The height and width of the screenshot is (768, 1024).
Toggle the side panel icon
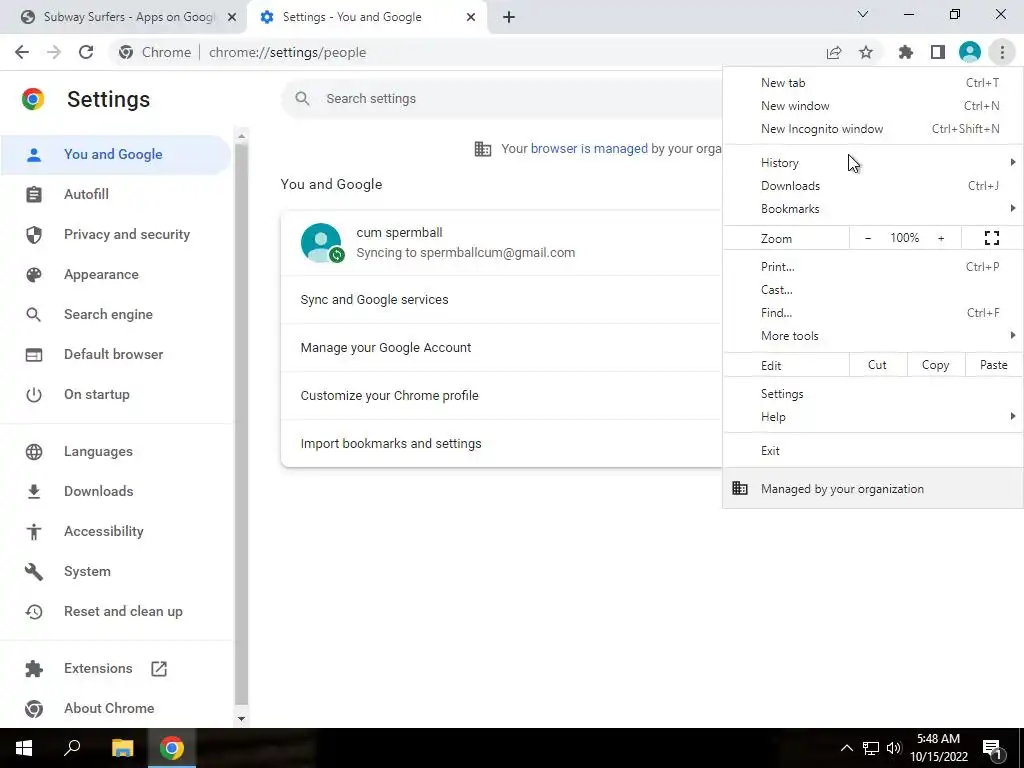(x=938, y=52)
